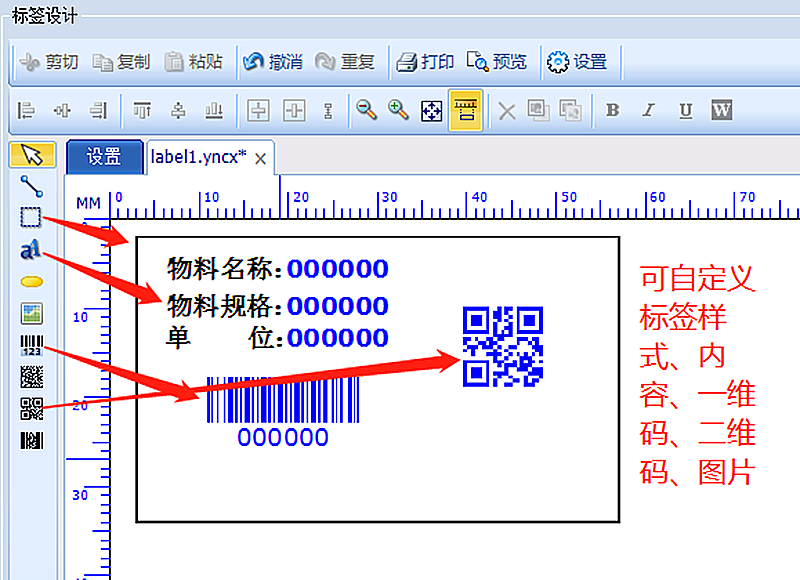Select the 1D barcode tool
This screenshot has width=800, height=580.
(32, 345)
